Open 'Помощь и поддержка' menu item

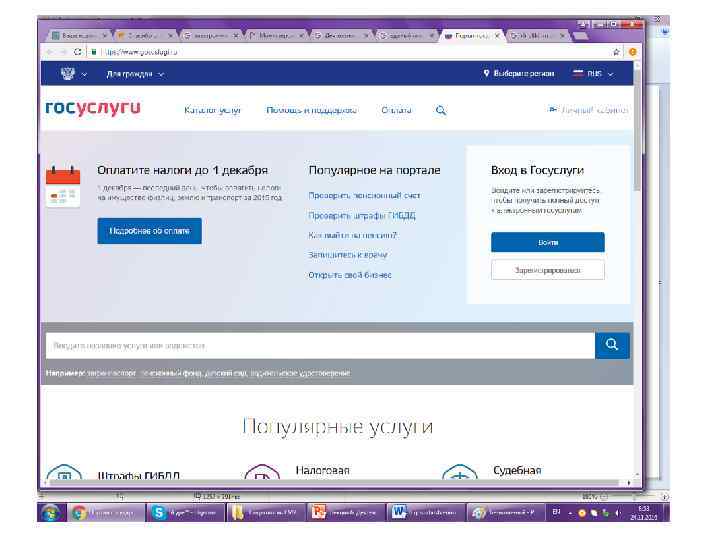click(311, 110)
